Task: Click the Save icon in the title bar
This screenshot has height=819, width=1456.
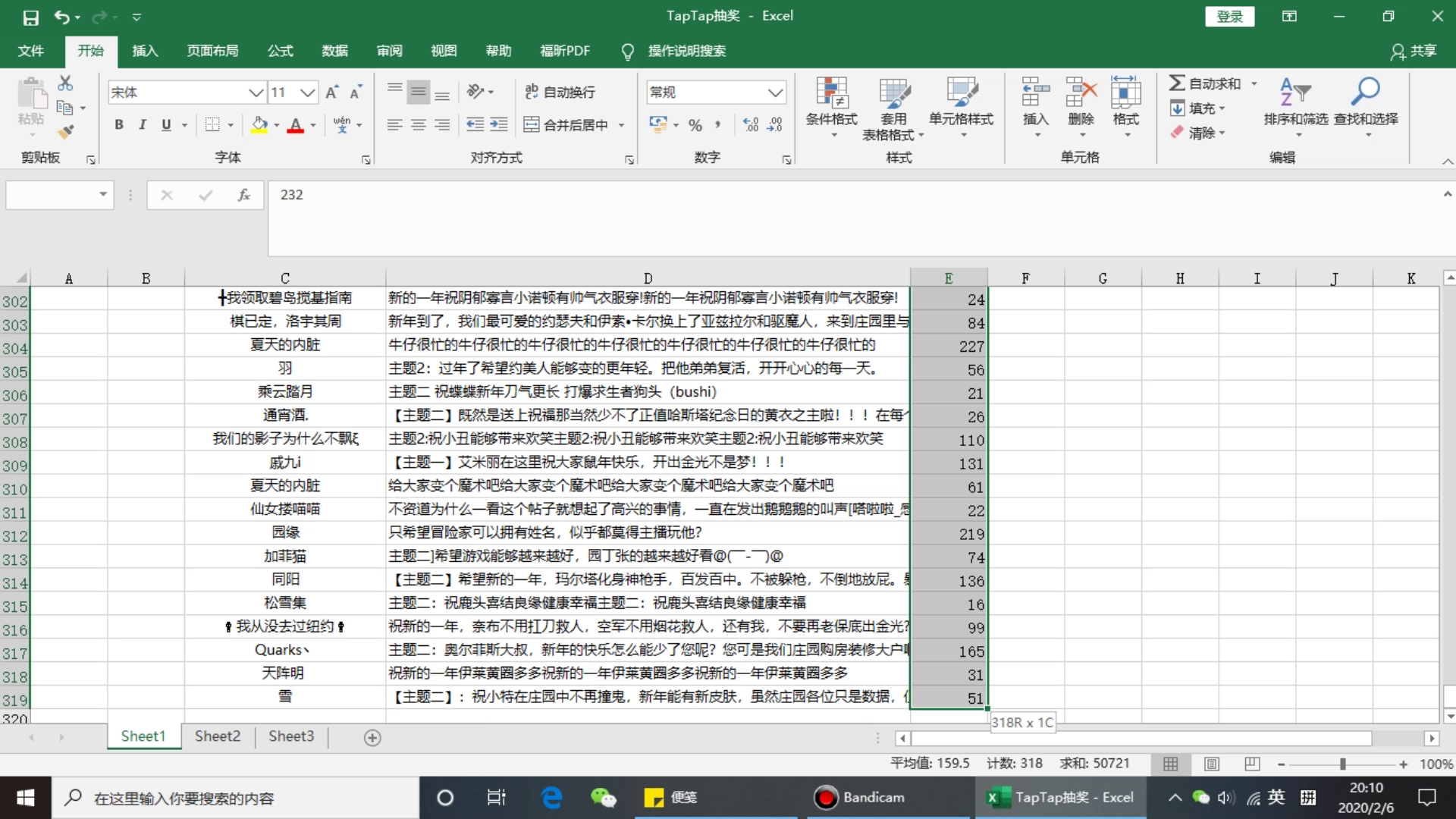Action: point(30,17)
